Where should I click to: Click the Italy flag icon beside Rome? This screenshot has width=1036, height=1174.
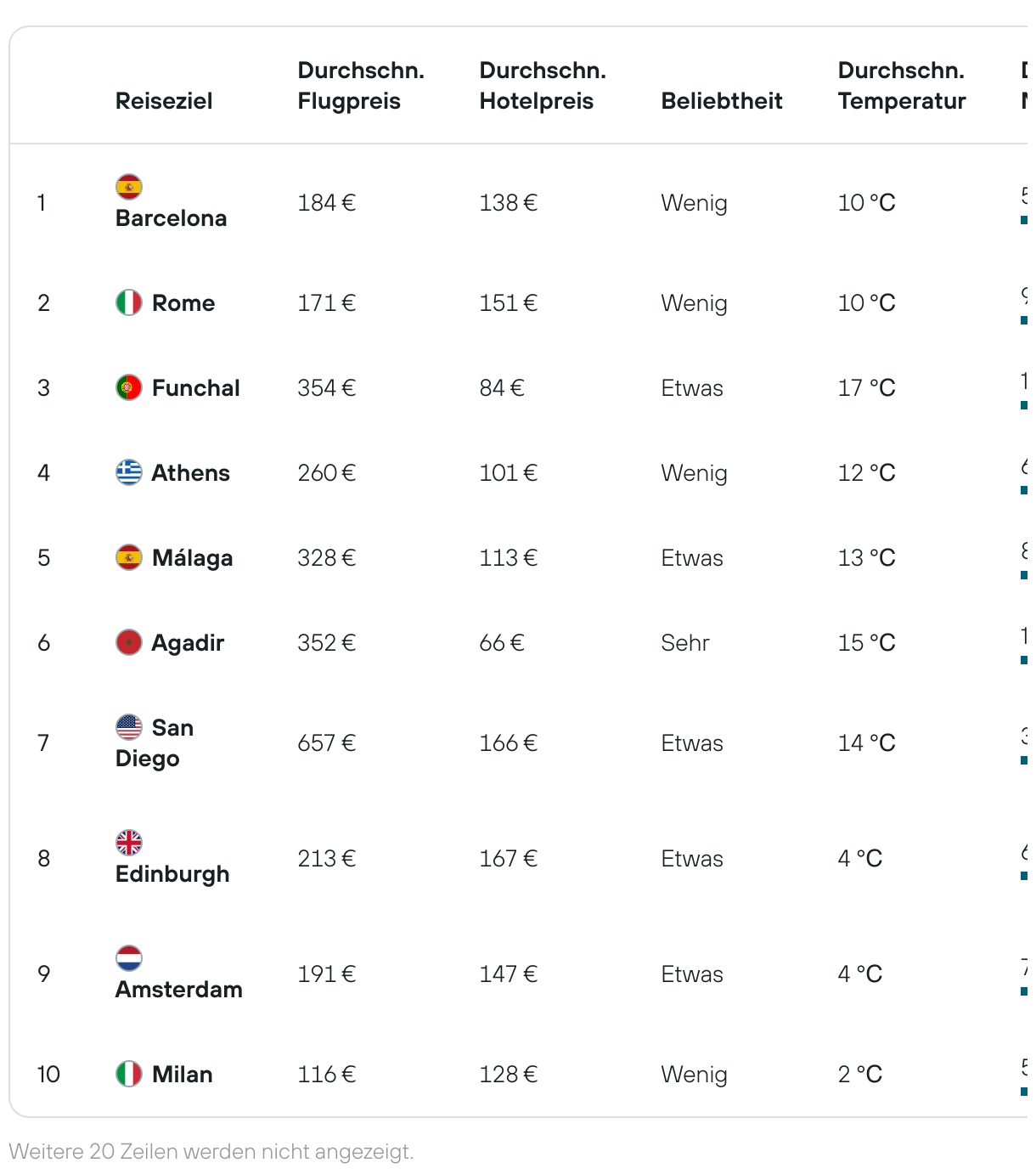(129, 302)
